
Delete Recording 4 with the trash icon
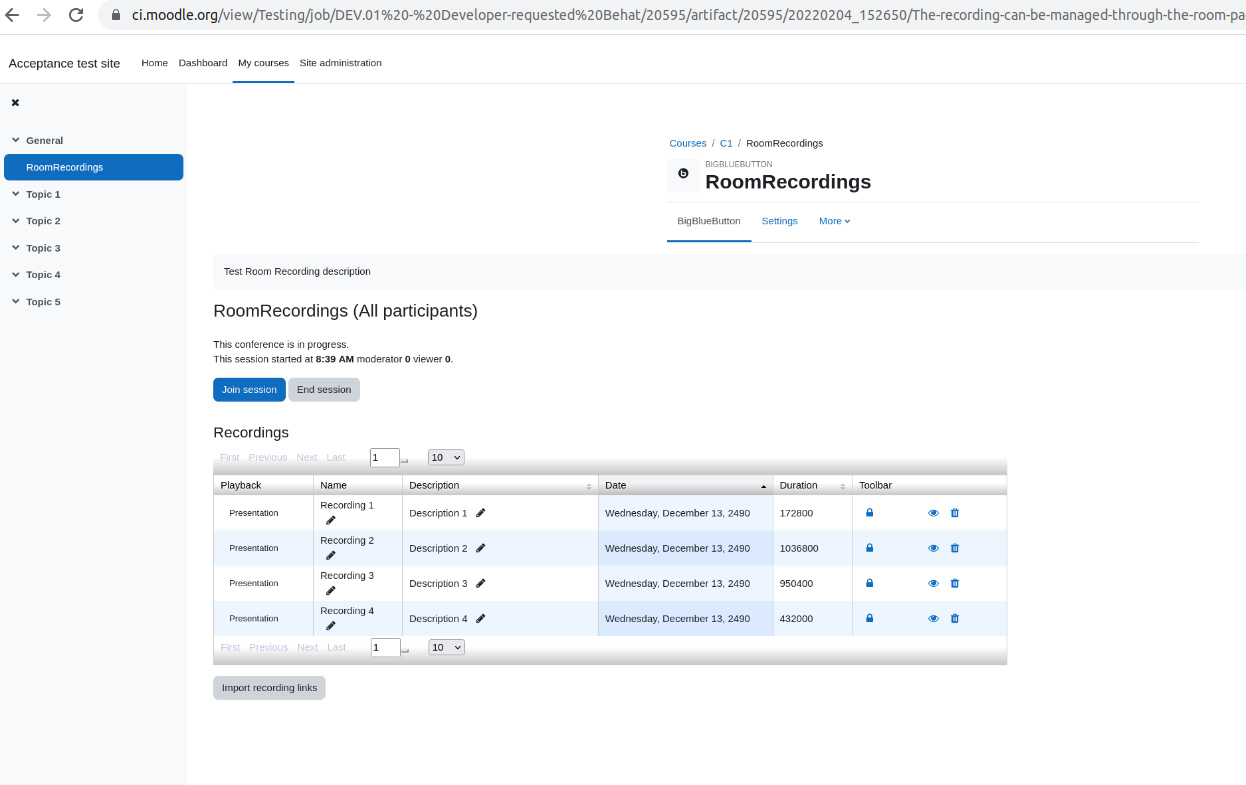(954, 618)
